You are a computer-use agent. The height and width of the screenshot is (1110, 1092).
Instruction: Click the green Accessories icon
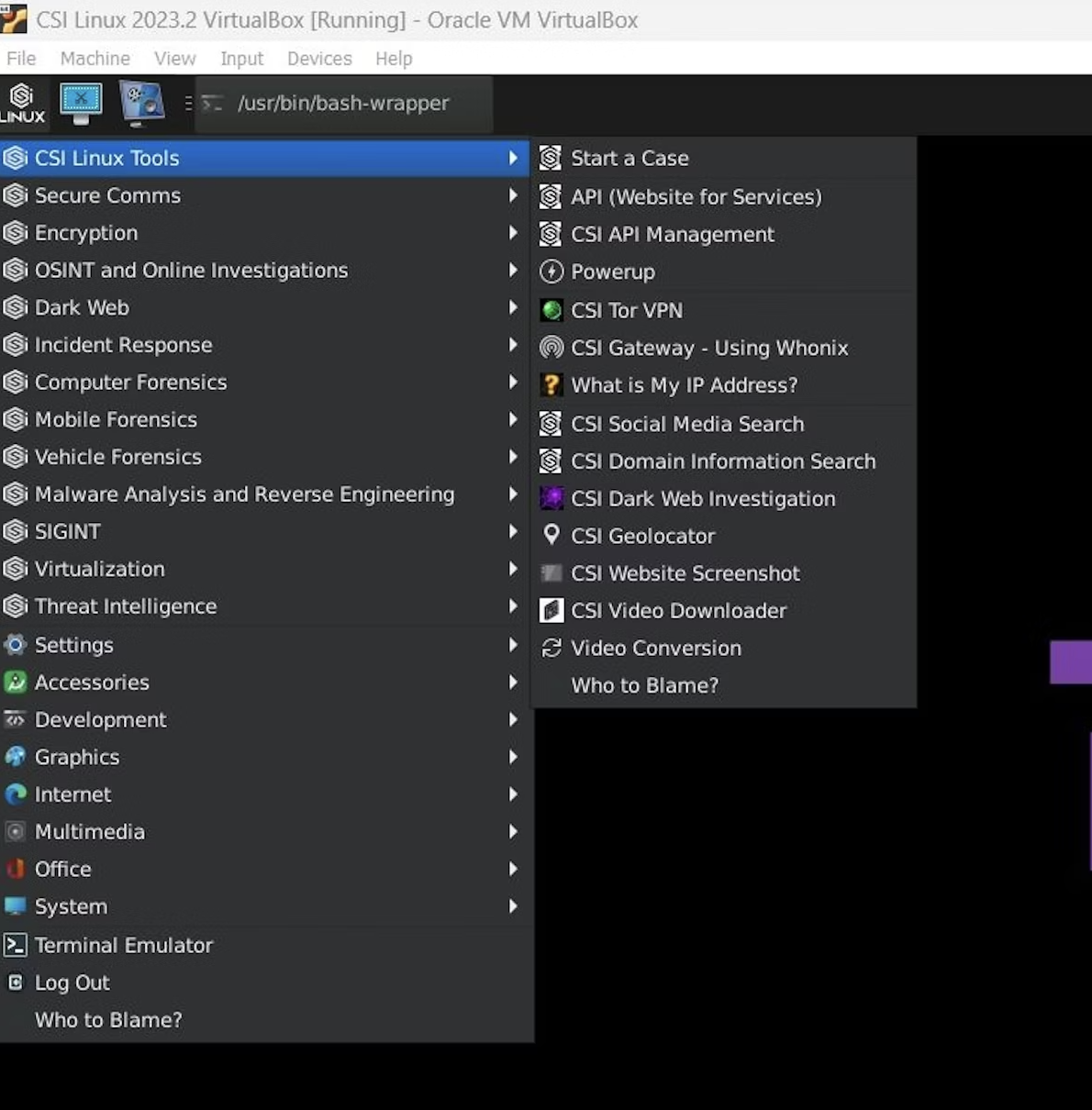15,682
